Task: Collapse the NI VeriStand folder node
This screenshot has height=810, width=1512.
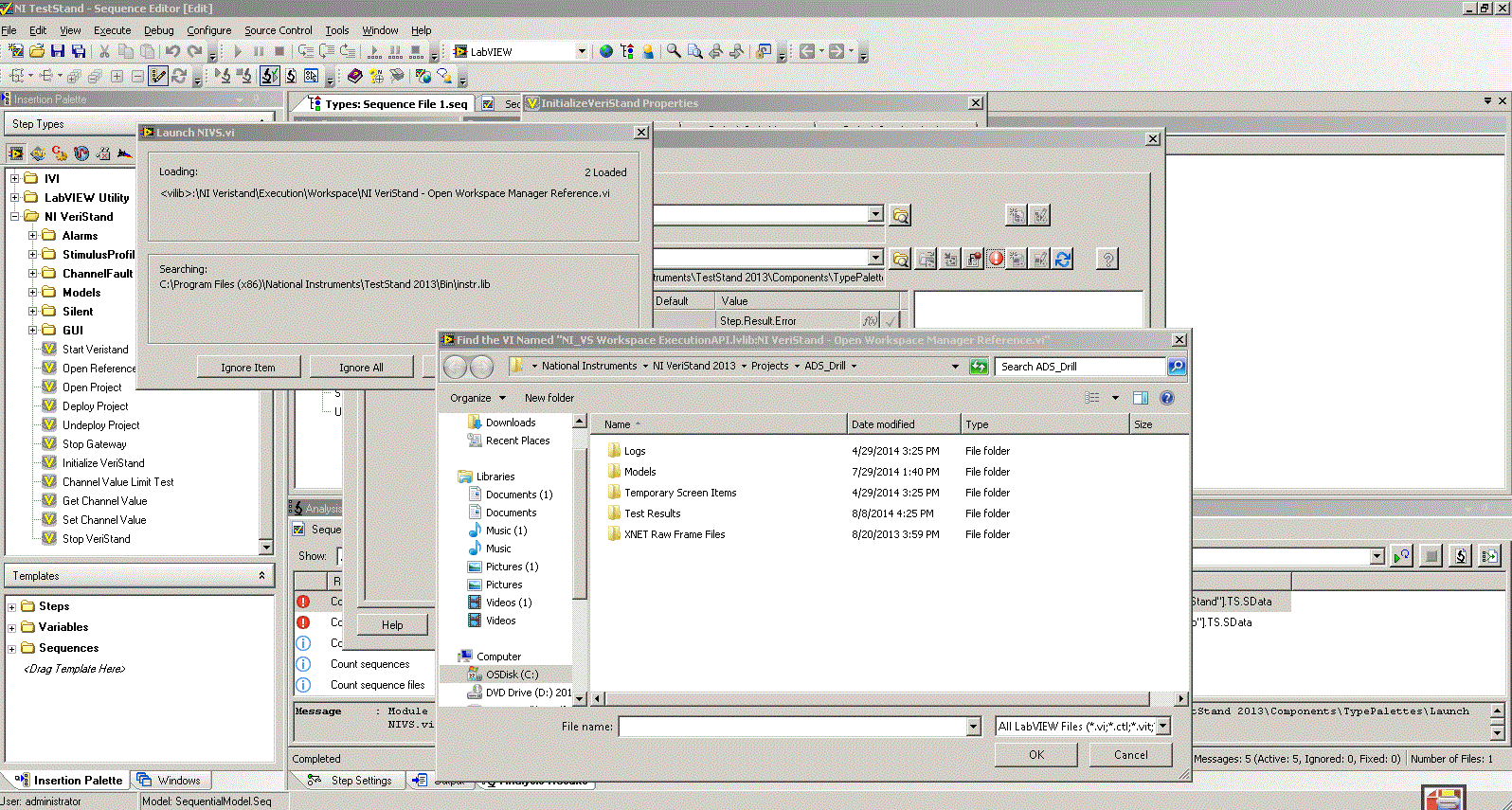Action: [x=14, y=216]
